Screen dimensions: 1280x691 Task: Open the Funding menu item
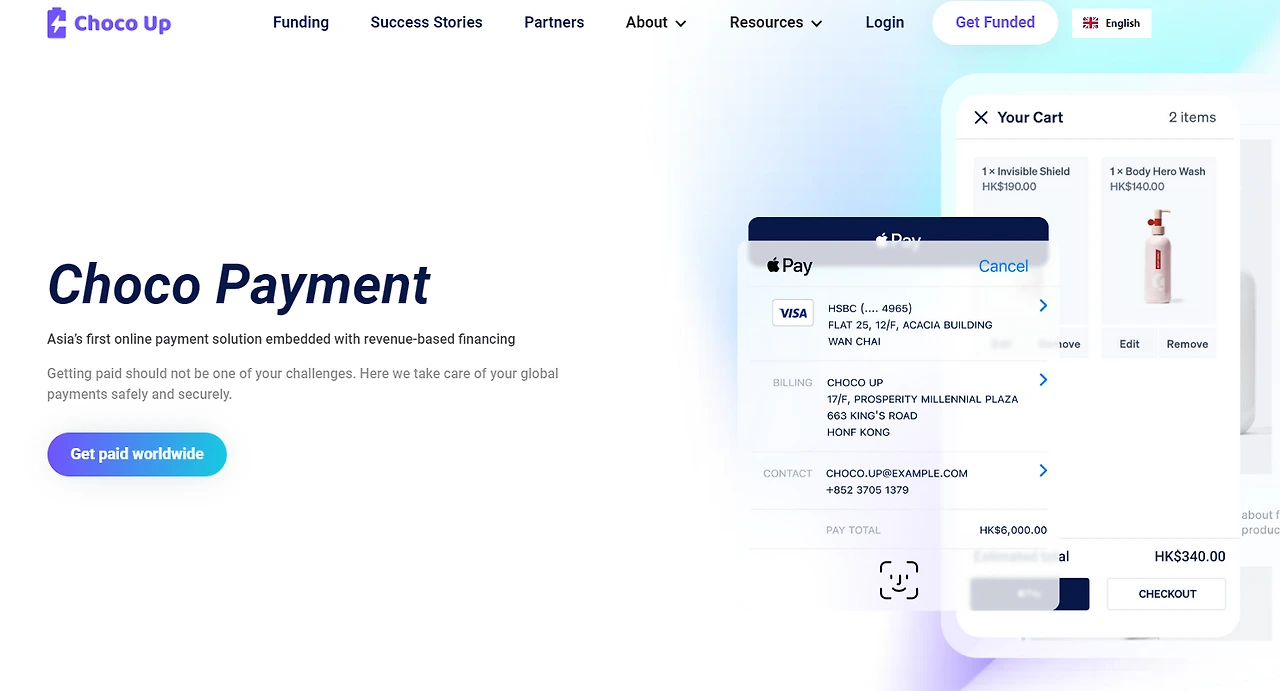click(301, 22)
